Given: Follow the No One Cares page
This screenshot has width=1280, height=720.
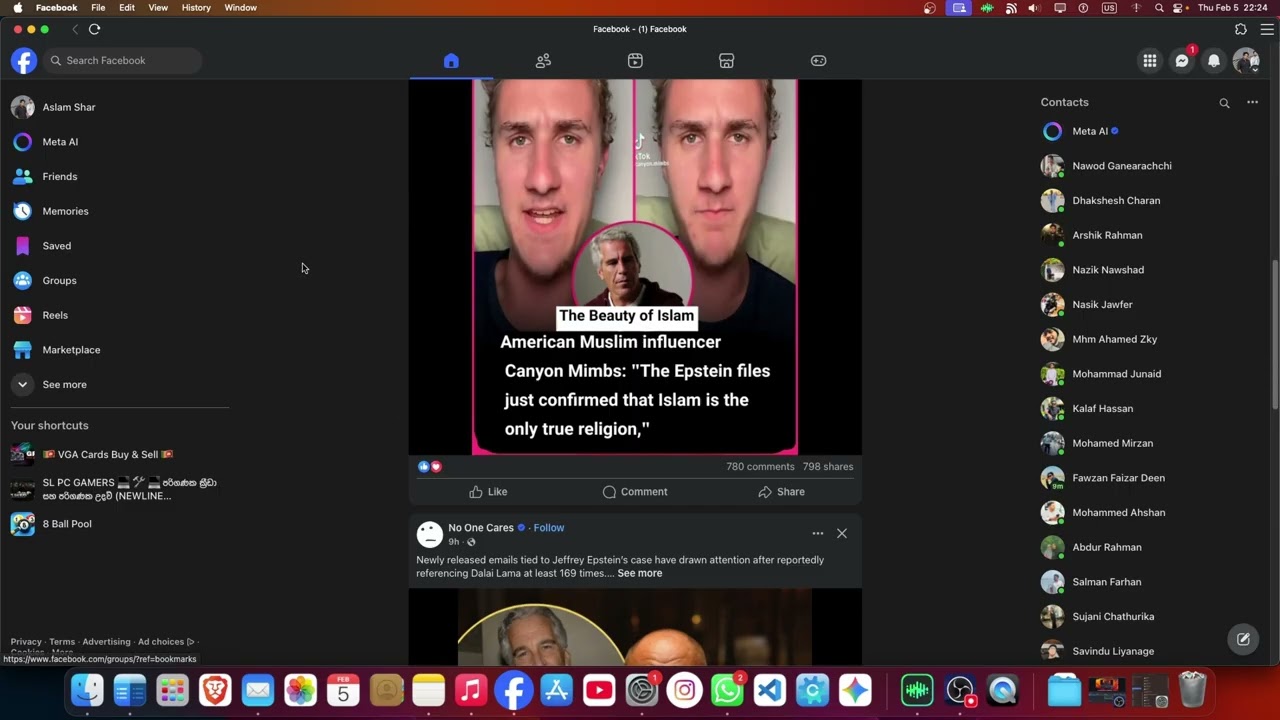Looking at the screenshot, I should click(549, 528).
